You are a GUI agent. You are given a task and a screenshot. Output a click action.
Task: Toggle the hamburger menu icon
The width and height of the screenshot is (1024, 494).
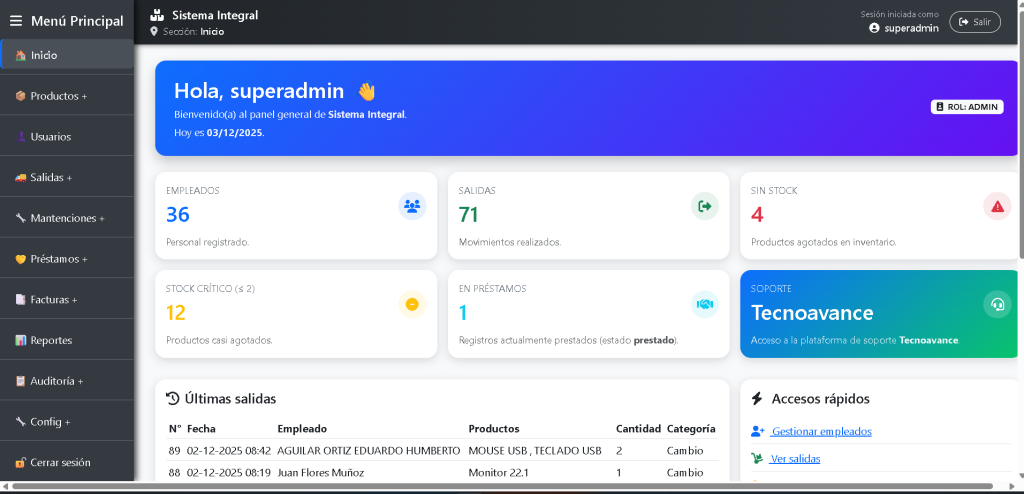[x=16, y=21]
